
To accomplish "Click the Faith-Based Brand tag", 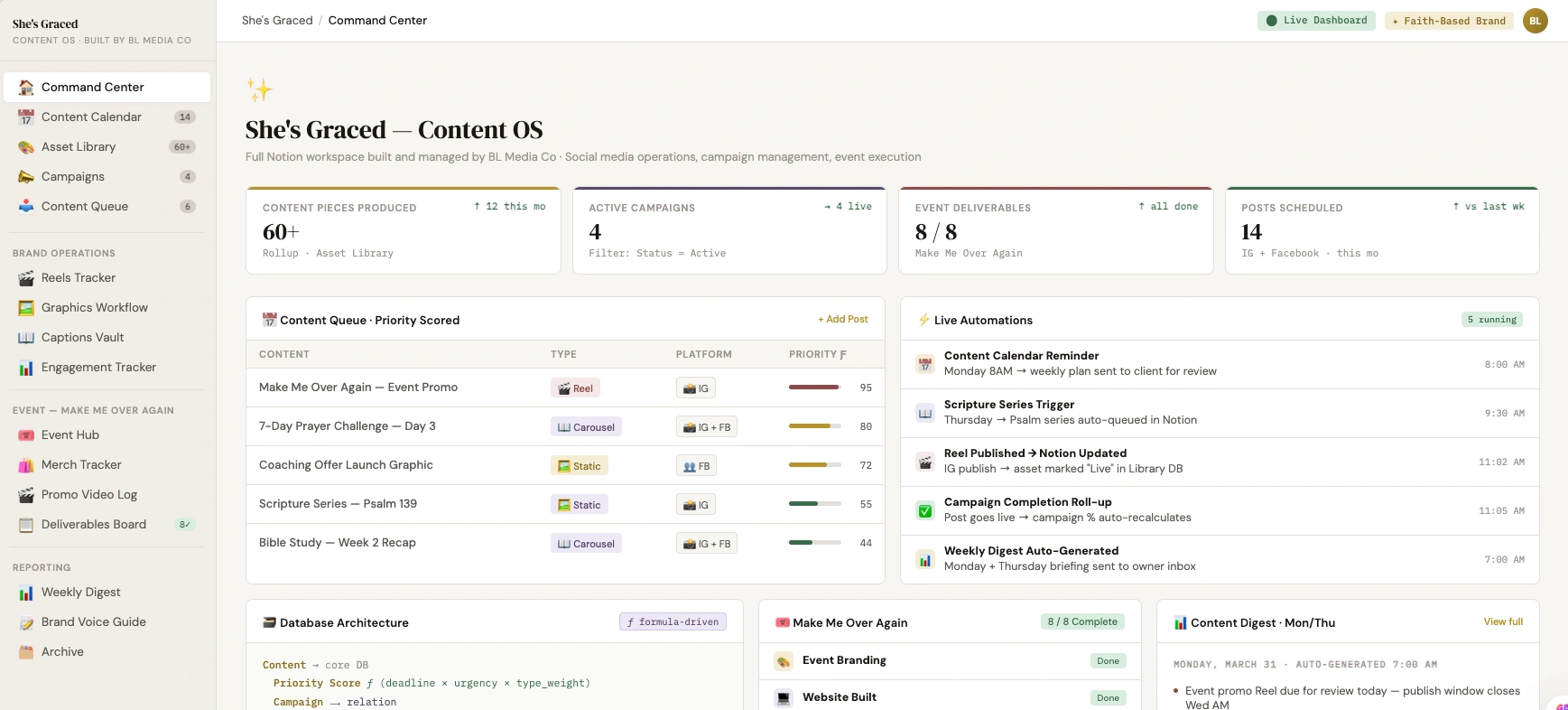I will click(1448, 21).
